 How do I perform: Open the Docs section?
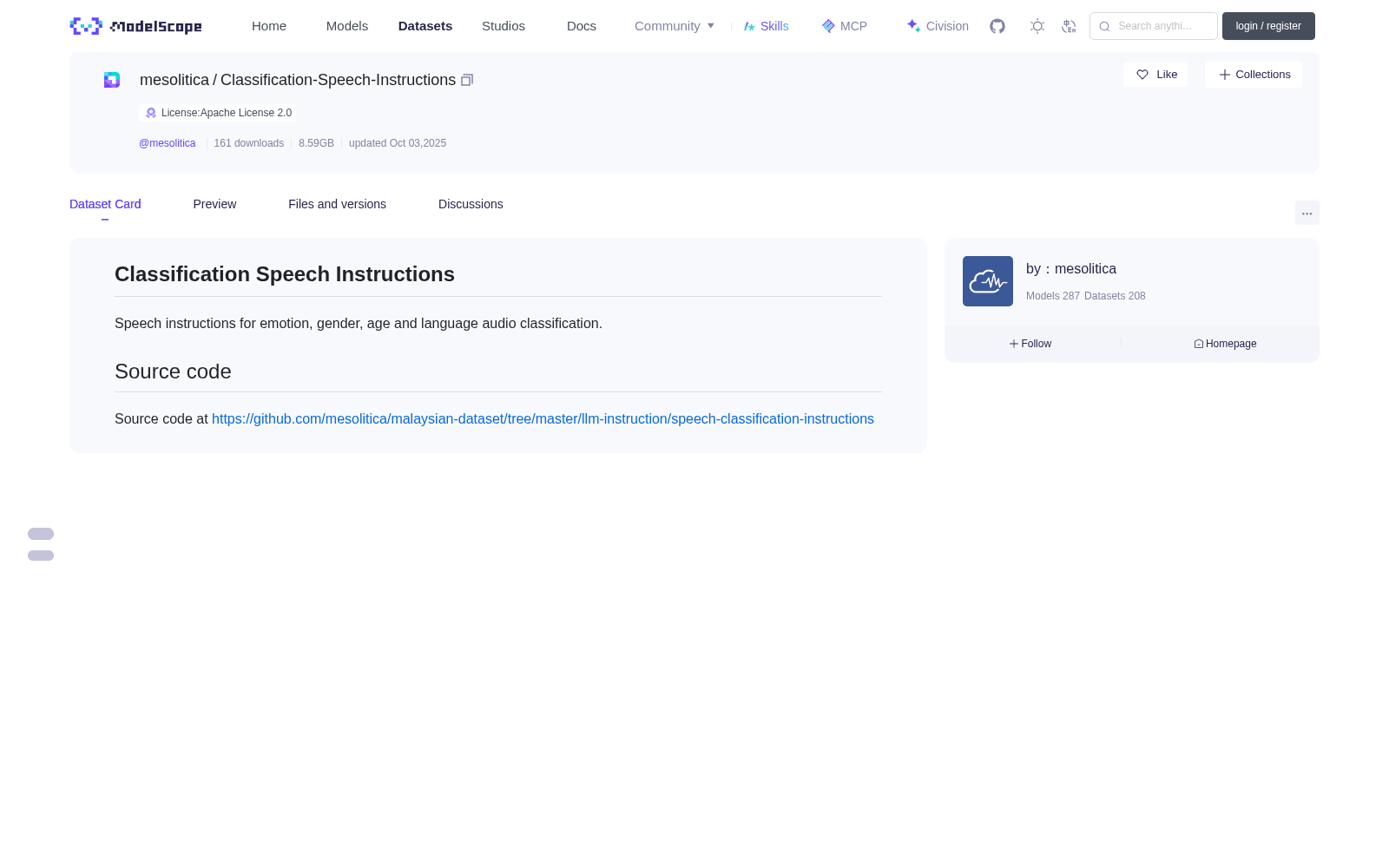click(582, 26)
